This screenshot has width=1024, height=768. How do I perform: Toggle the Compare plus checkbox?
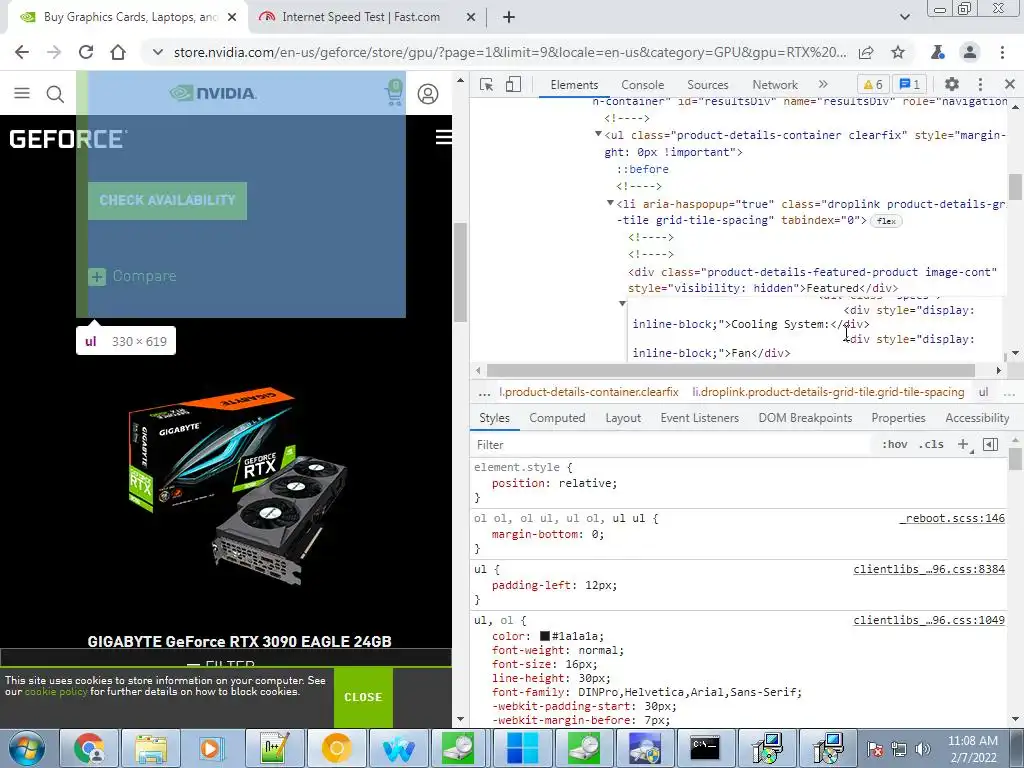point(97,276)
